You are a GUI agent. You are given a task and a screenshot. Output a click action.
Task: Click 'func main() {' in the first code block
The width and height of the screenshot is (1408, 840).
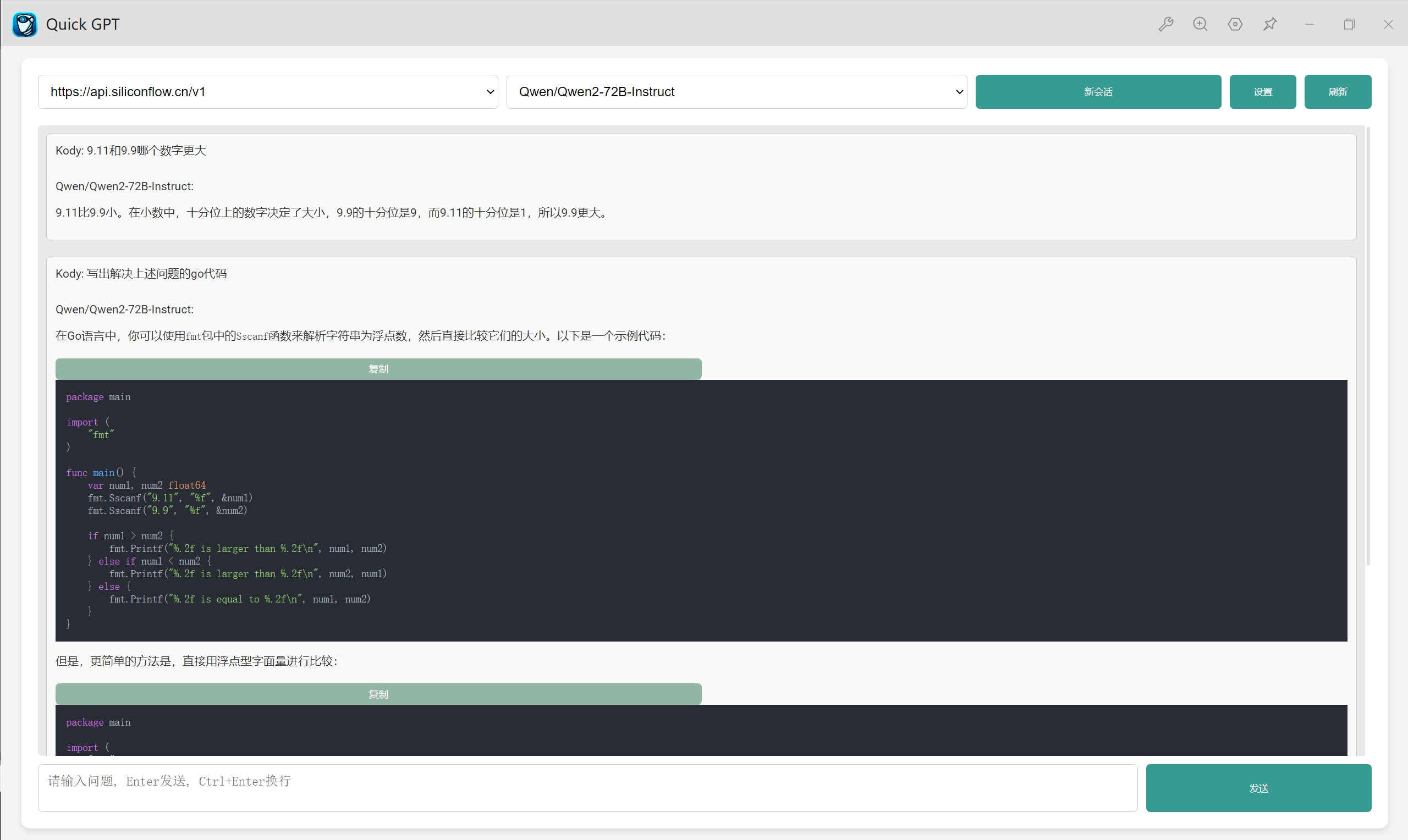click(101, 473)
